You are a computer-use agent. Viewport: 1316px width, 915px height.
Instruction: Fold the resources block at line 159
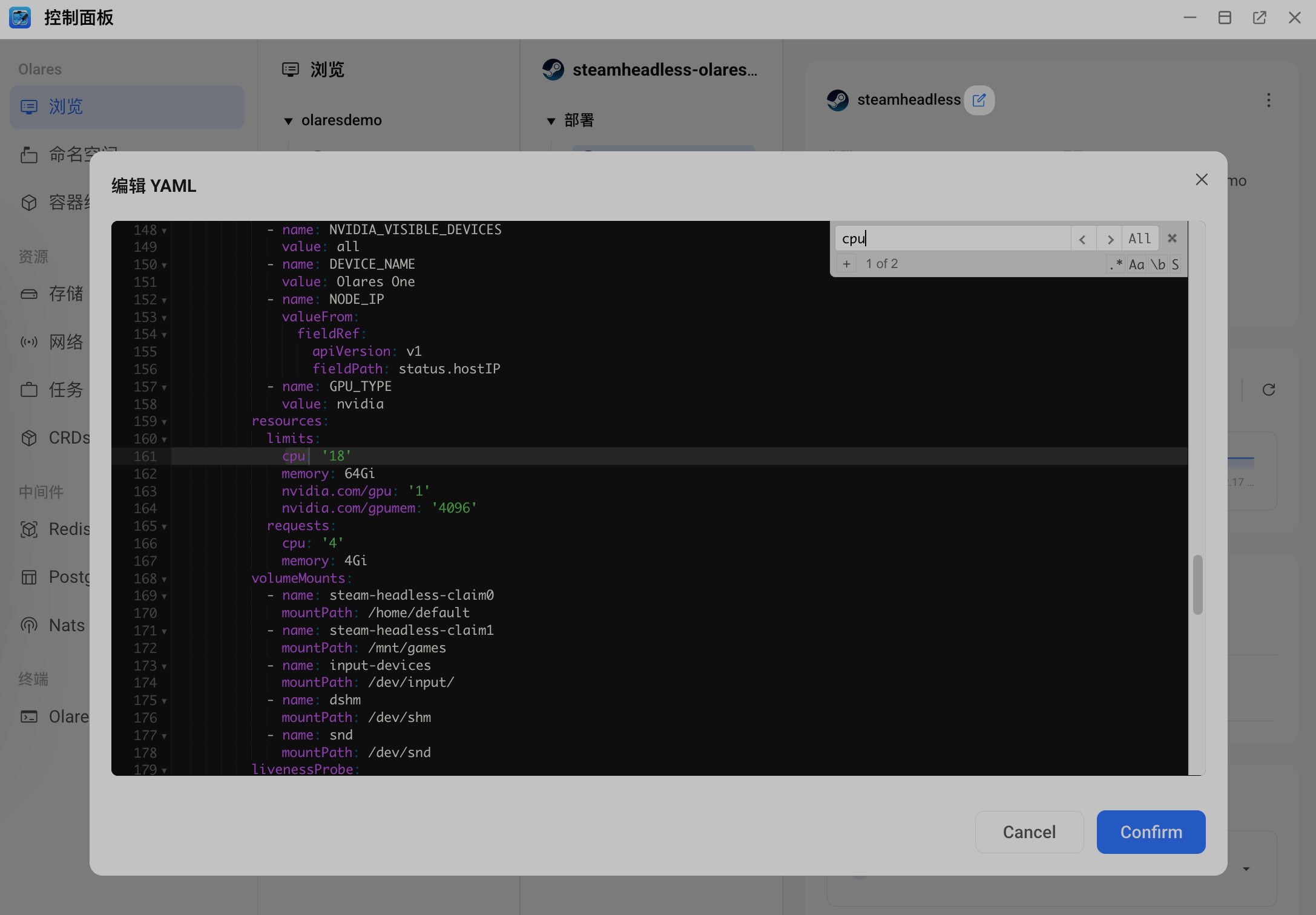[x=164, y=422]
